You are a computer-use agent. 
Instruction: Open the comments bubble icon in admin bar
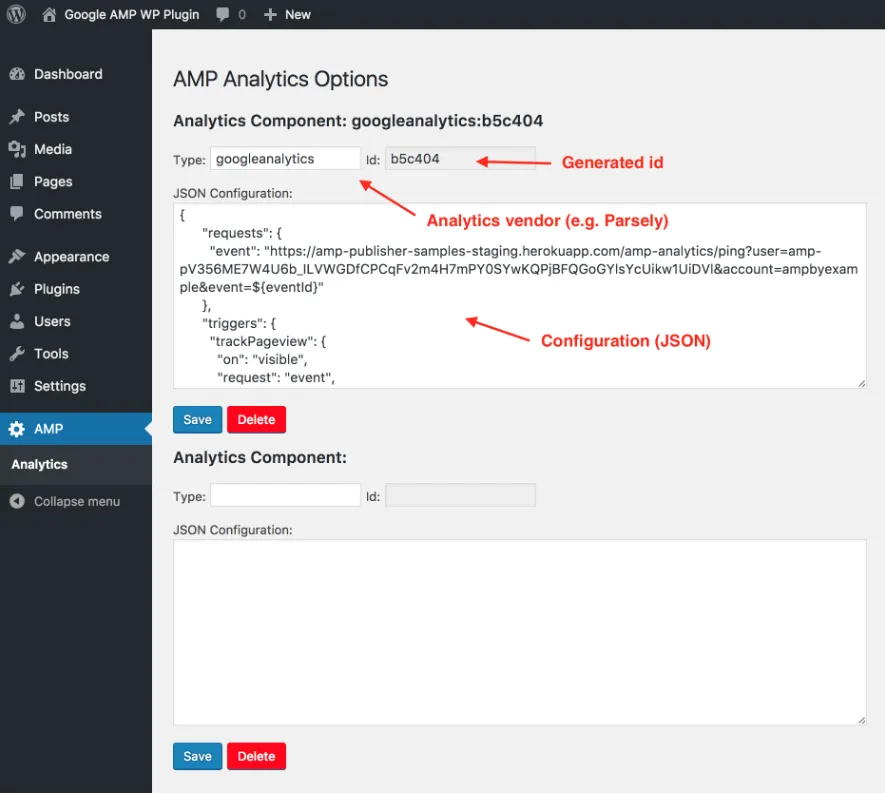pyautogui.click(x=223, y=15)
